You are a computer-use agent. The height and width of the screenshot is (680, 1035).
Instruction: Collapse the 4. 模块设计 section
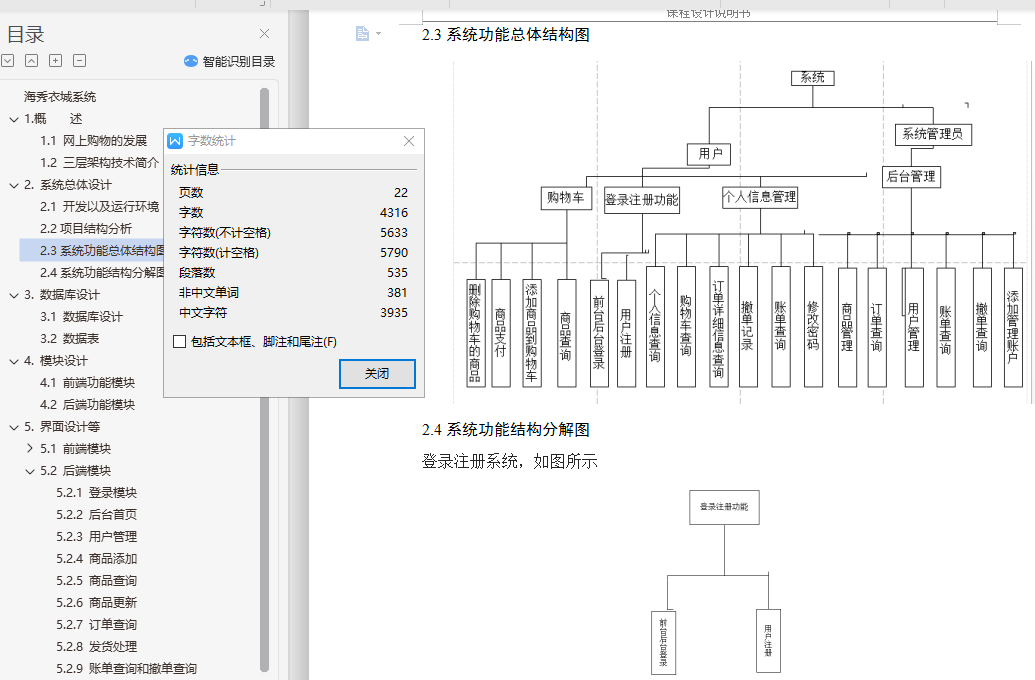(14, 361)
